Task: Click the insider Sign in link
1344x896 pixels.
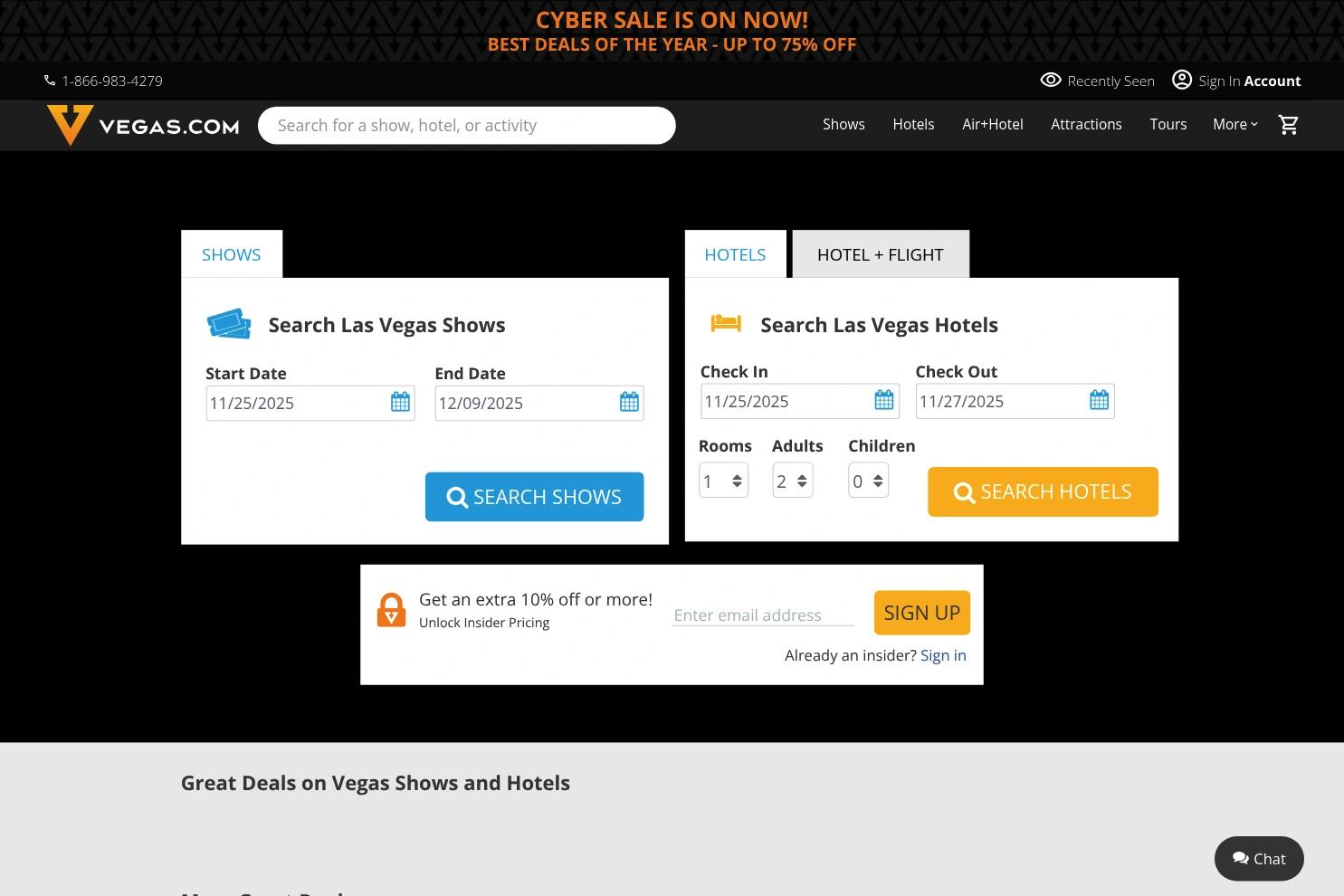Action: click(943, 655)
